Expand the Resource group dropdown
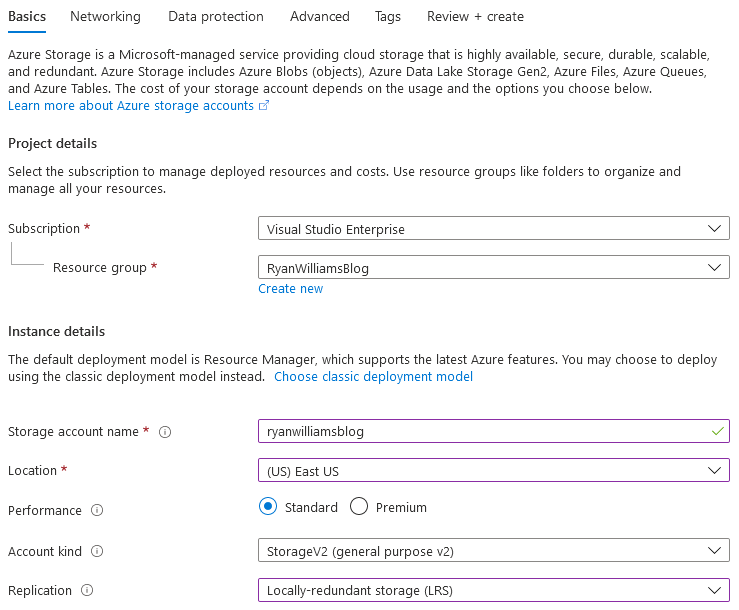Screen dimensions: 739x610 click(x=493, y=267)
